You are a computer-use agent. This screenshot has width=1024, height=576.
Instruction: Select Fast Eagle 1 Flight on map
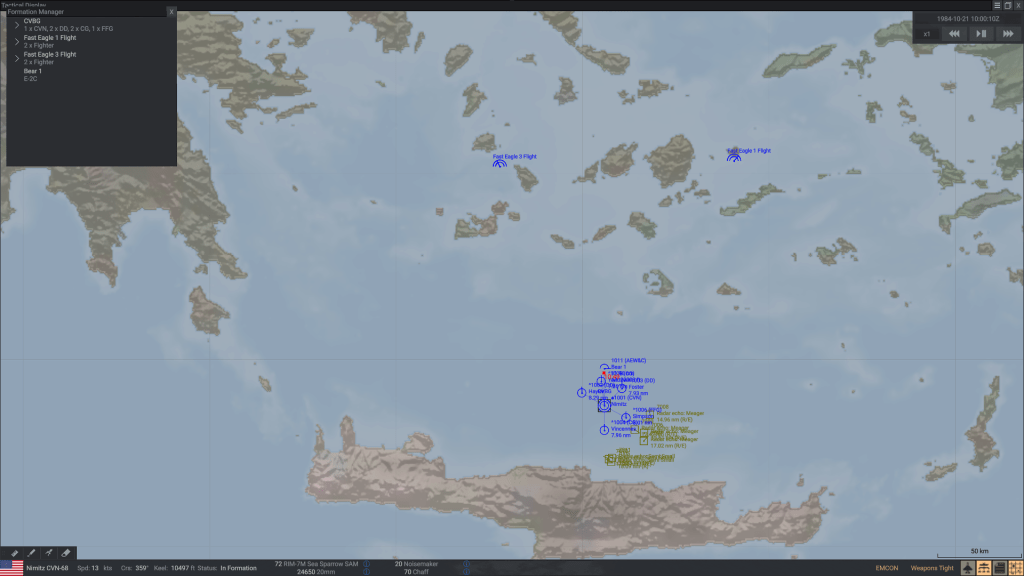point(734,158)
